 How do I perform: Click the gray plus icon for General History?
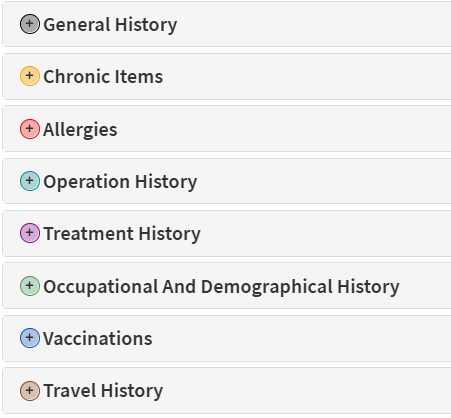[x=30, y=24]
